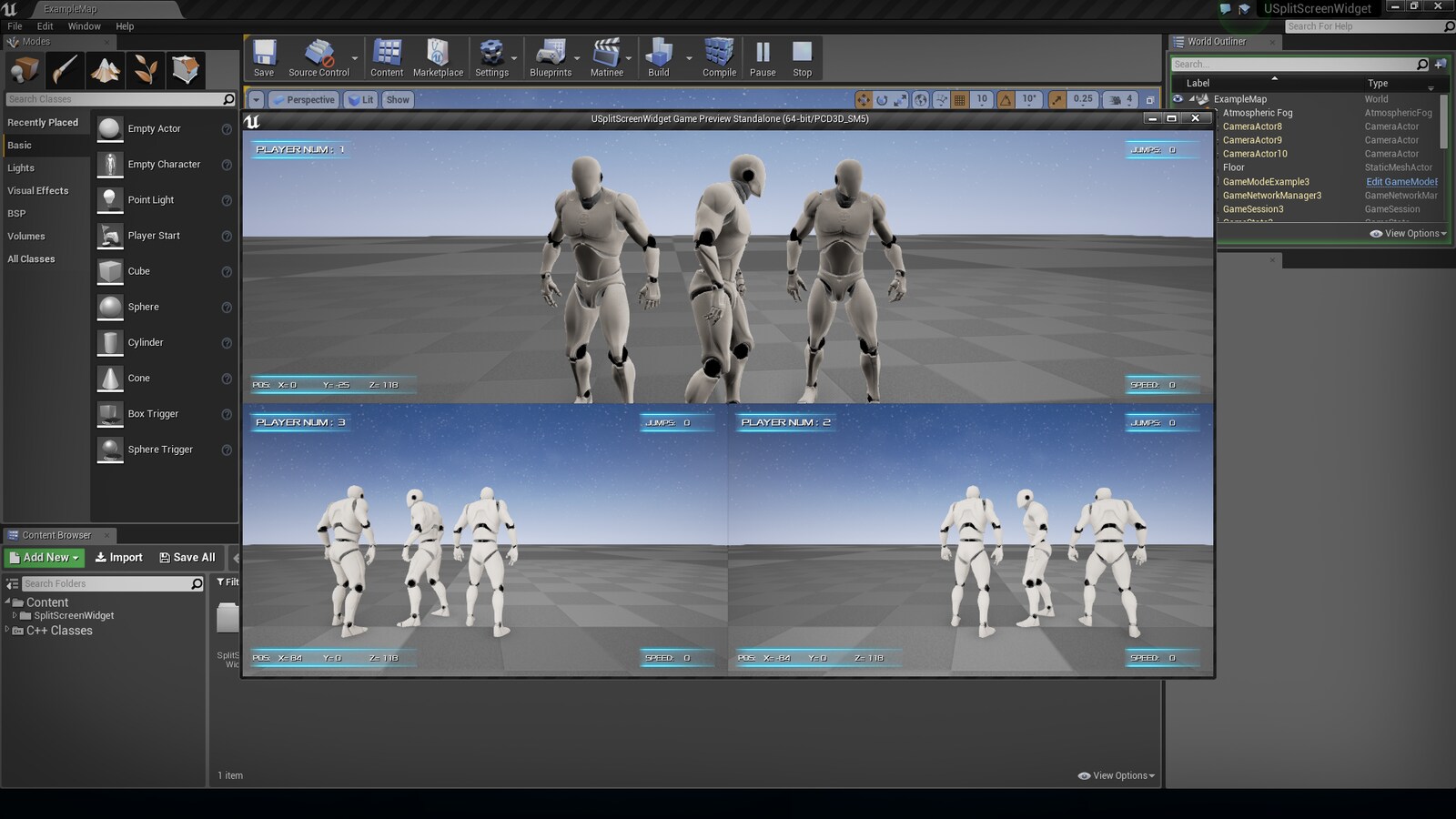Select the Paint mode brush icon
The height and width of the screenshot is (819, 1456).
click(65, 70)
